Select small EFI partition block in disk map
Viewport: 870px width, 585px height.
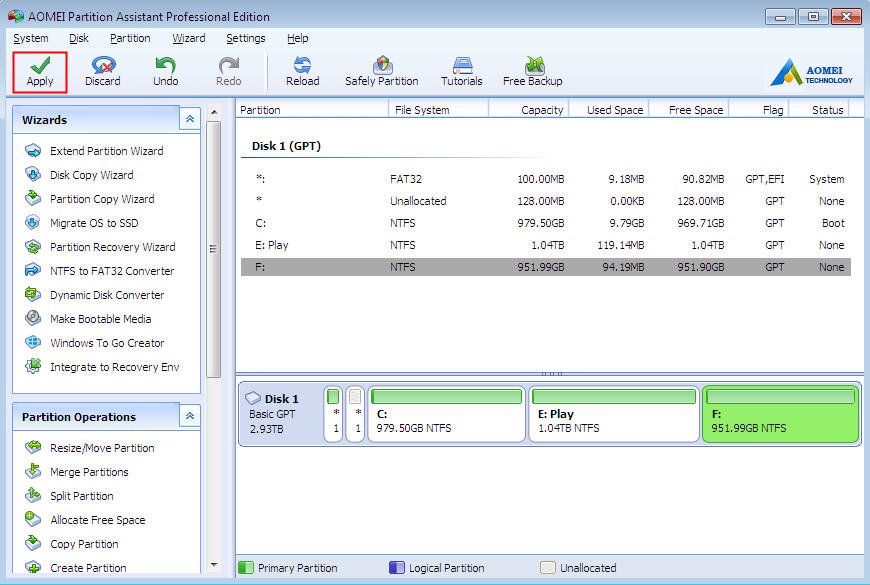[x=333, y=414]
